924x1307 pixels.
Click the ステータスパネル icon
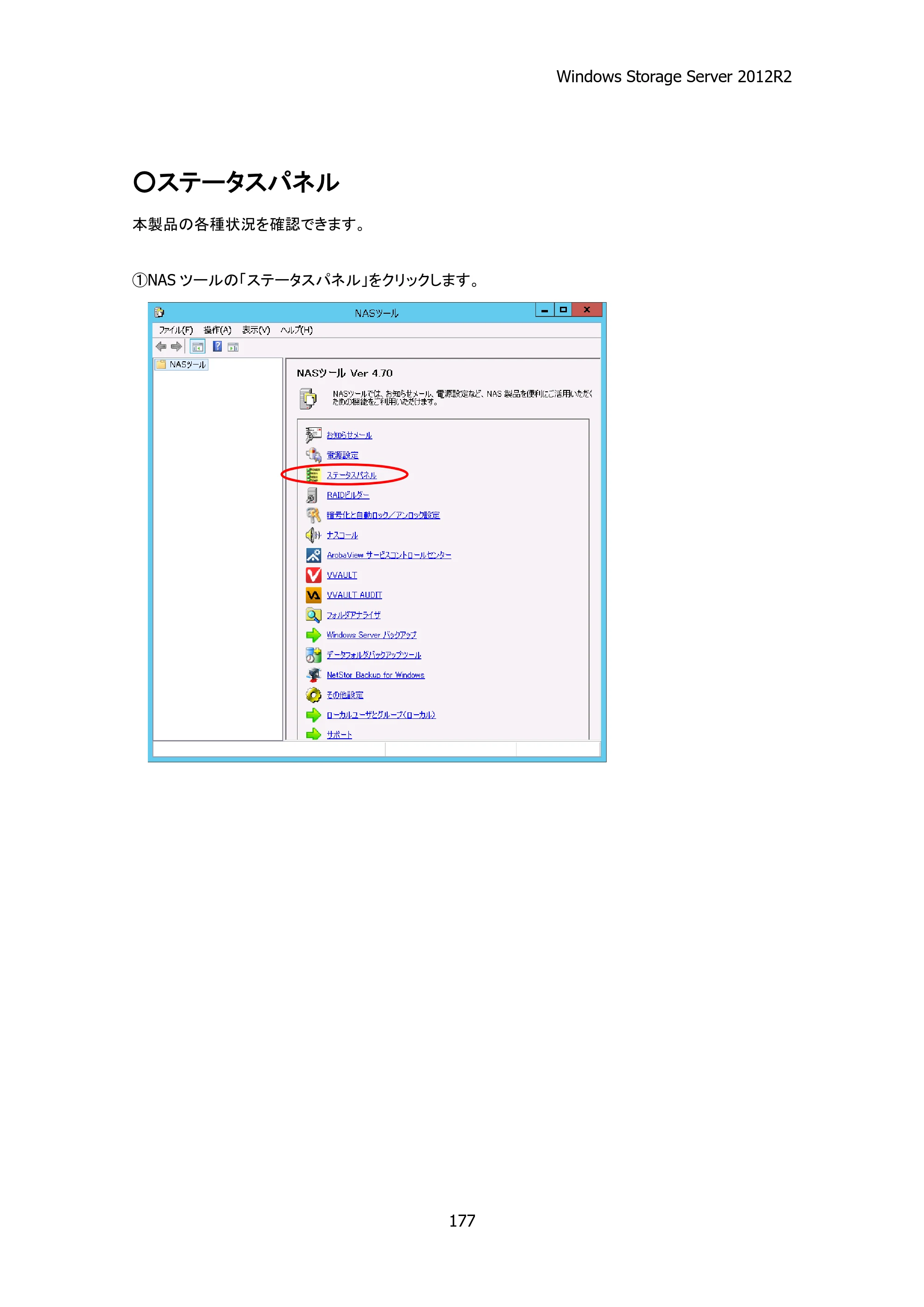click(x=313, y=475)
